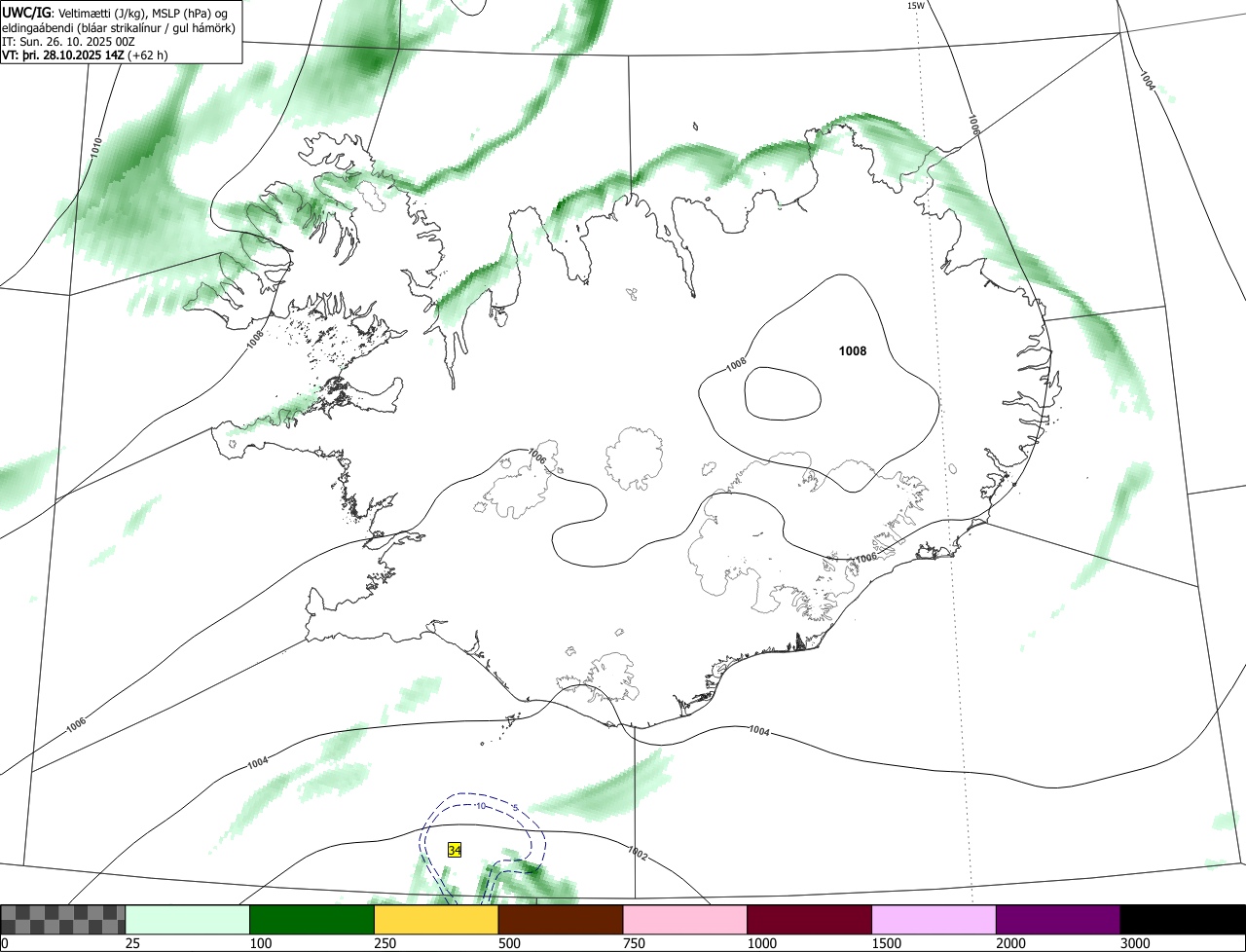Choose the yellow 250–500 legend swatch

(436, 920)
